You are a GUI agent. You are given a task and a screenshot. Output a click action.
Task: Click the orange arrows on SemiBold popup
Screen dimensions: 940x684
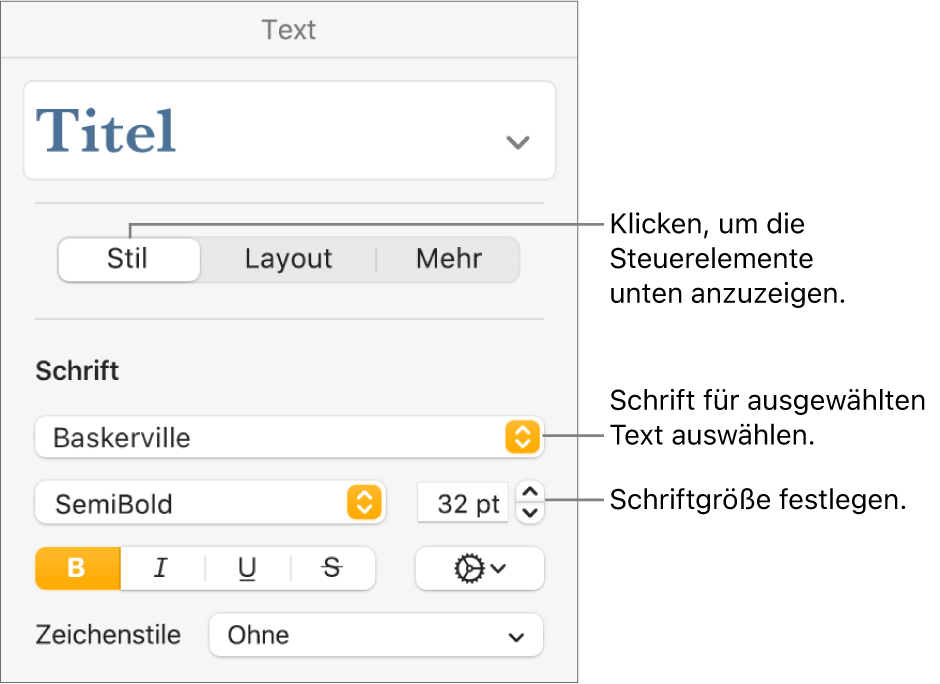click(364, 503)
